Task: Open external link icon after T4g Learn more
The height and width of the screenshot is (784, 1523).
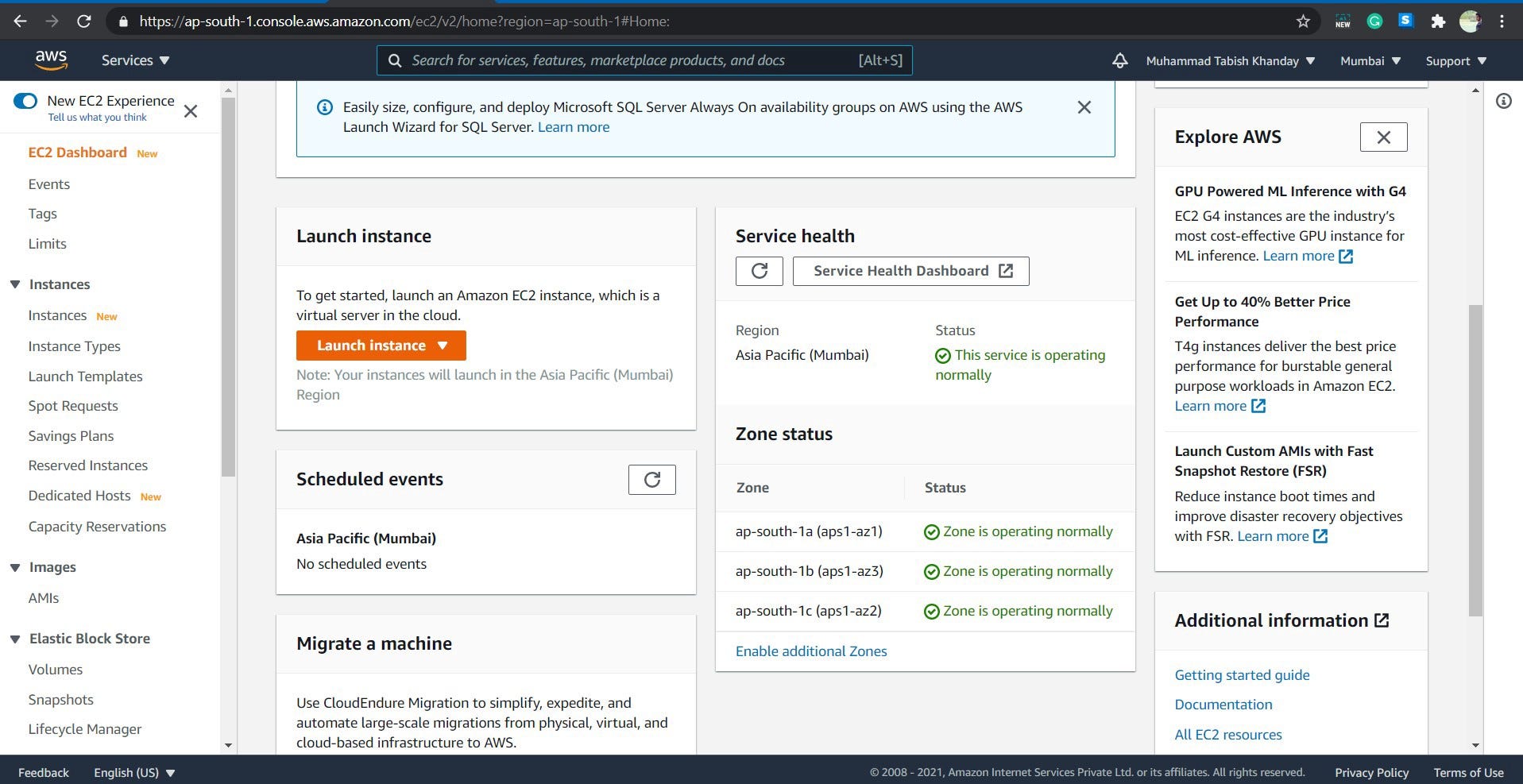Action: click(1258, 406)
